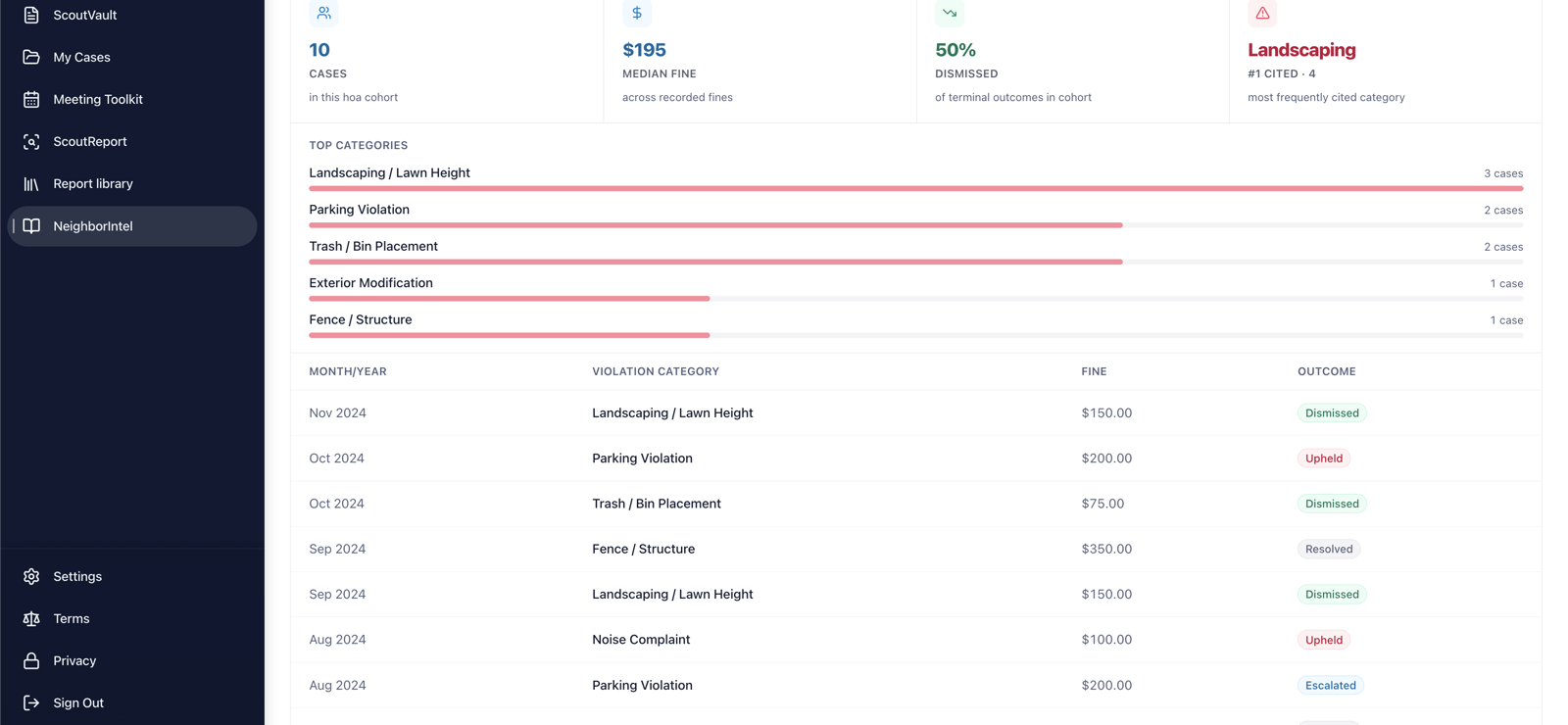Click the median fine dollar icon
This screenshot has height=725, width=1568.
(637, 13)
